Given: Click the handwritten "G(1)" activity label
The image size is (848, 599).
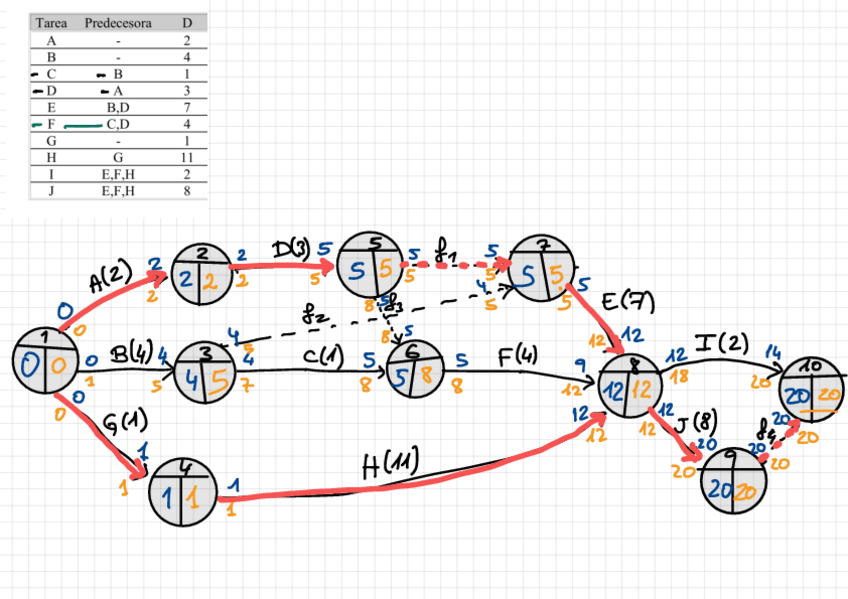Looking at the screenshot, I should (x=125, y=423).
